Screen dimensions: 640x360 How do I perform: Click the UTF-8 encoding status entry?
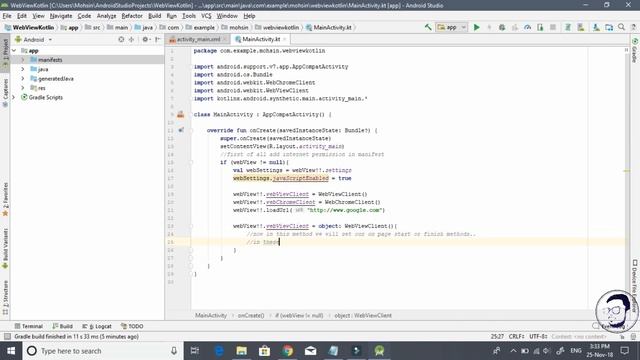tap(538, 336)
